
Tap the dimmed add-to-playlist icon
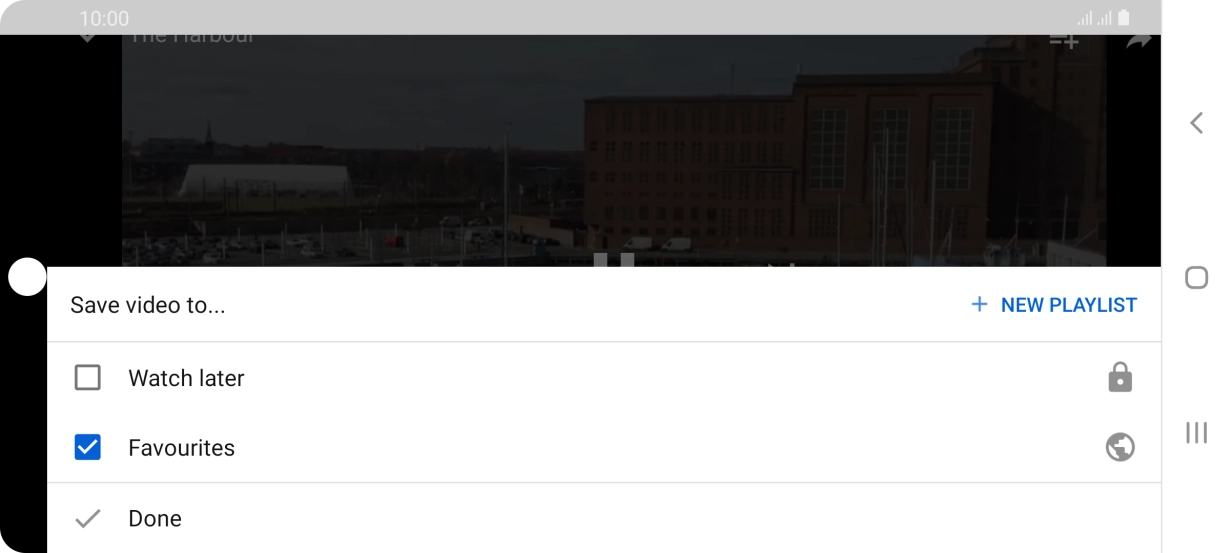1063,41
